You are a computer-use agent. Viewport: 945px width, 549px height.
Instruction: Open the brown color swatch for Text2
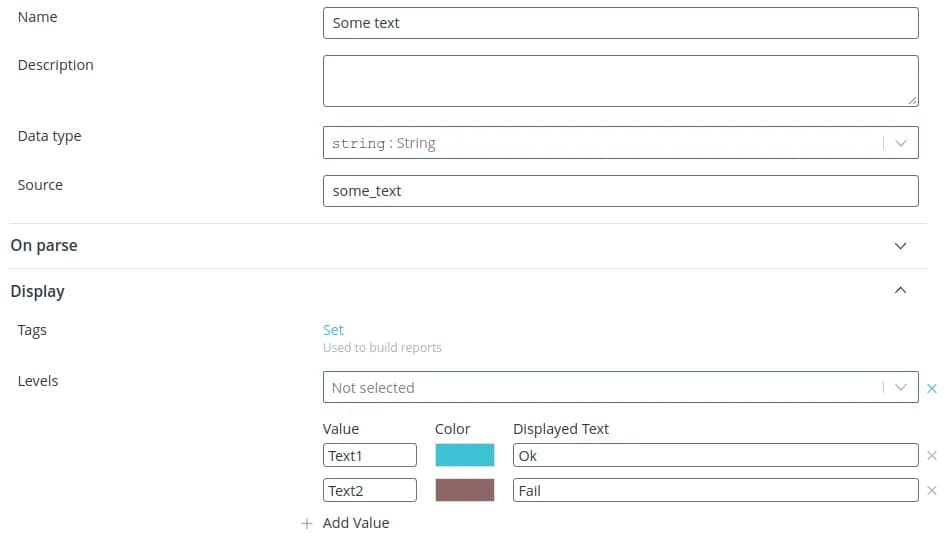[465, 490]
